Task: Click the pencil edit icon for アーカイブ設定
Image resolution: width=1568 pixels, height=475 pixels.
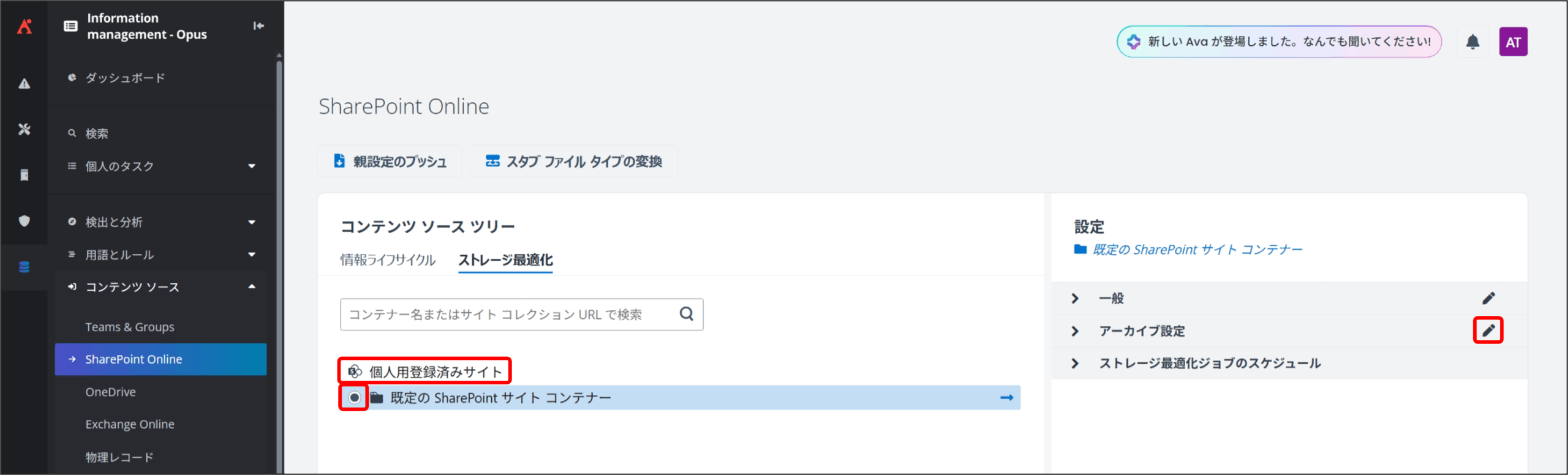Action: click(x=1488, y=331)
